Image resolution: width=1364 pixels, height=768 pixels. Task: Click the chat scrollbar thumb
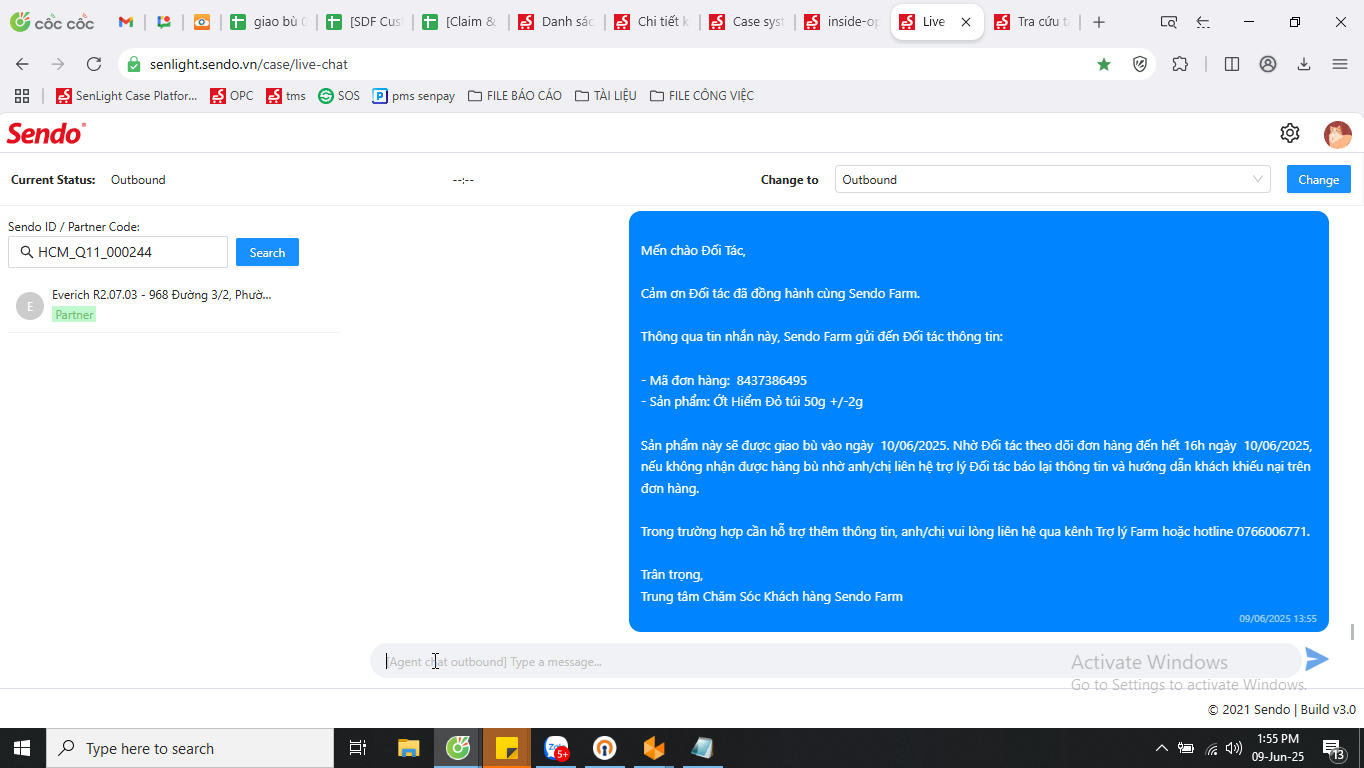(1353, 632)
